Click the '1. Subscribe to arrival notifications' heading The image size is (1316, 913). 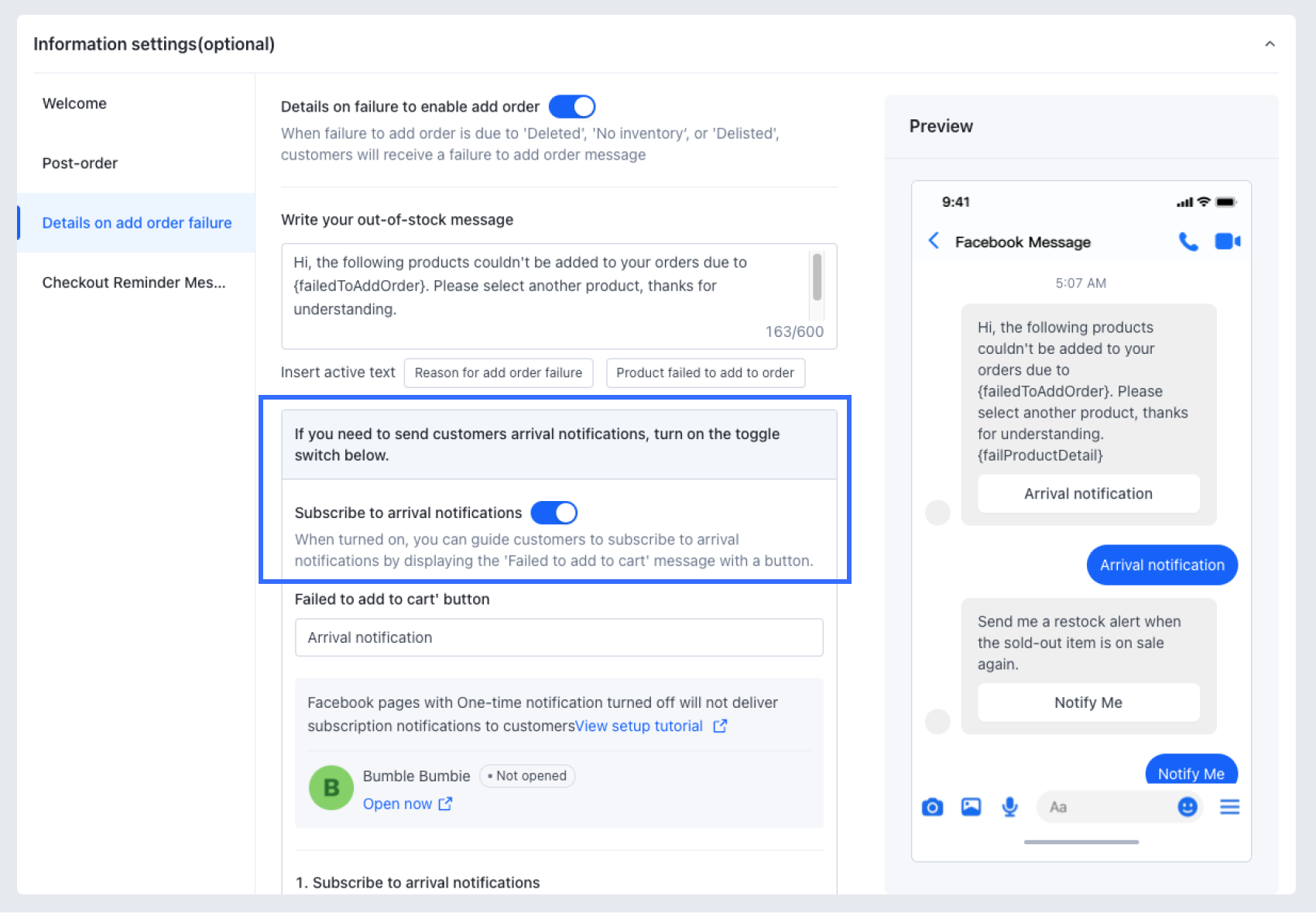pos(418,883)
